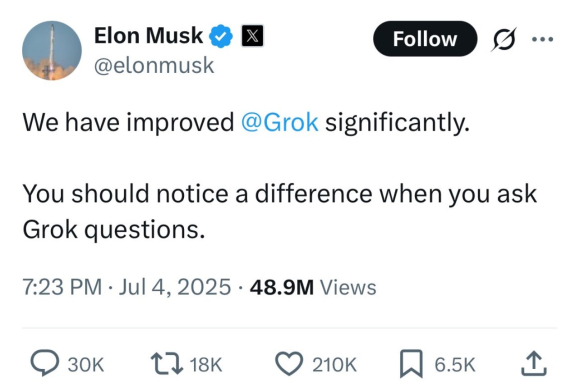Viewport: 580px width, 387px height.
Task: Click the X affiliation badge
Action: tap(252, 36)
